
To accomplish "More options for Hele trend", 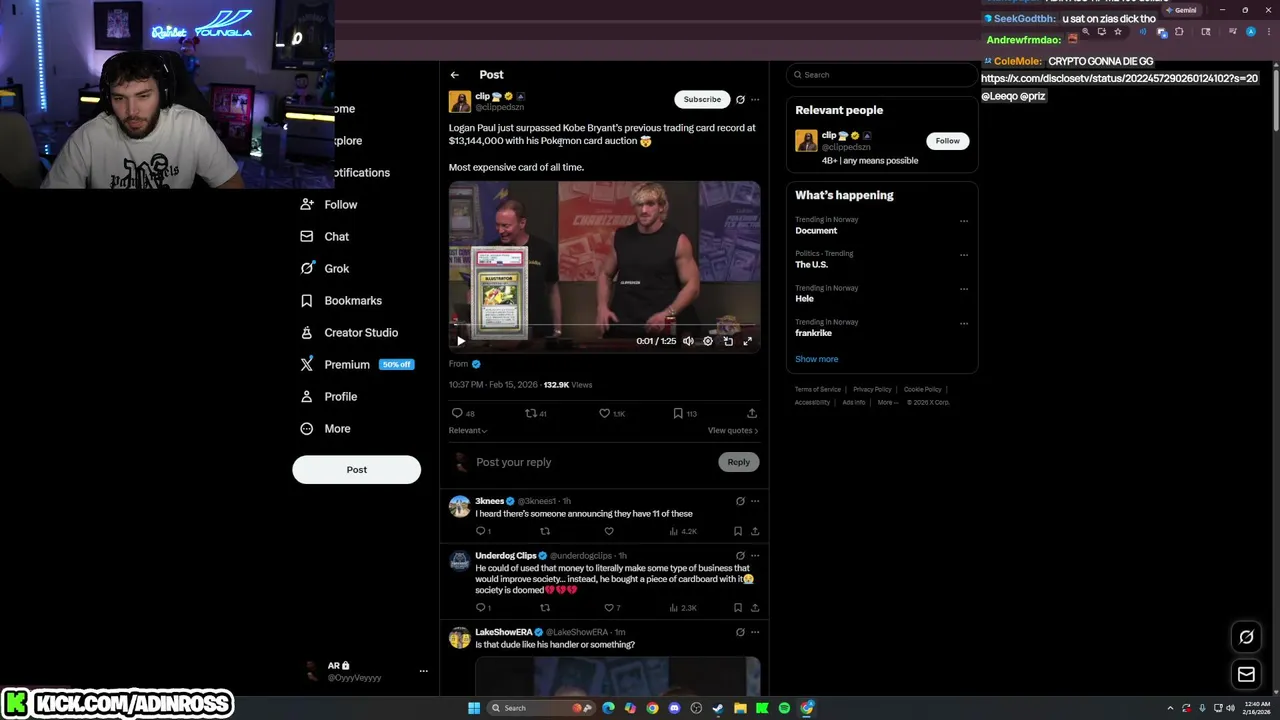I will [964, 289].
